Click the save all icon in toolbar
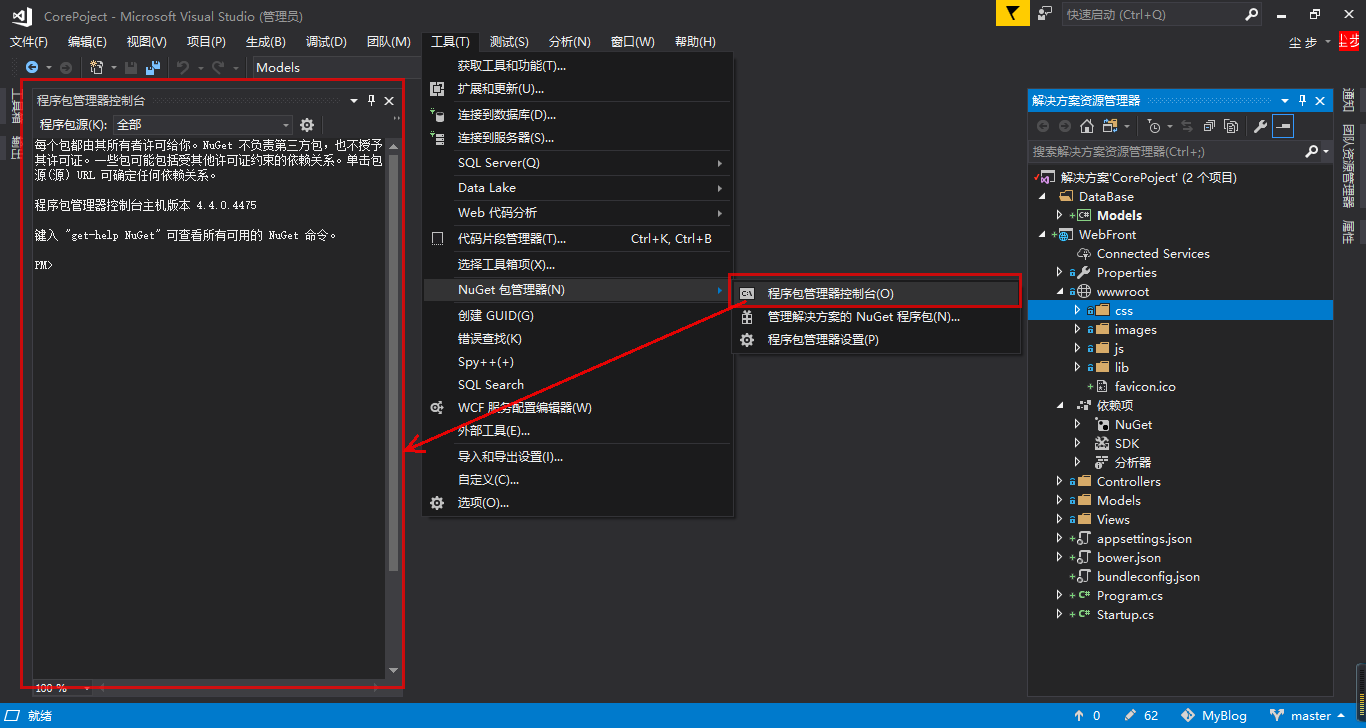The height and width of the screenshot is (728, 1366). pos(153,67)
